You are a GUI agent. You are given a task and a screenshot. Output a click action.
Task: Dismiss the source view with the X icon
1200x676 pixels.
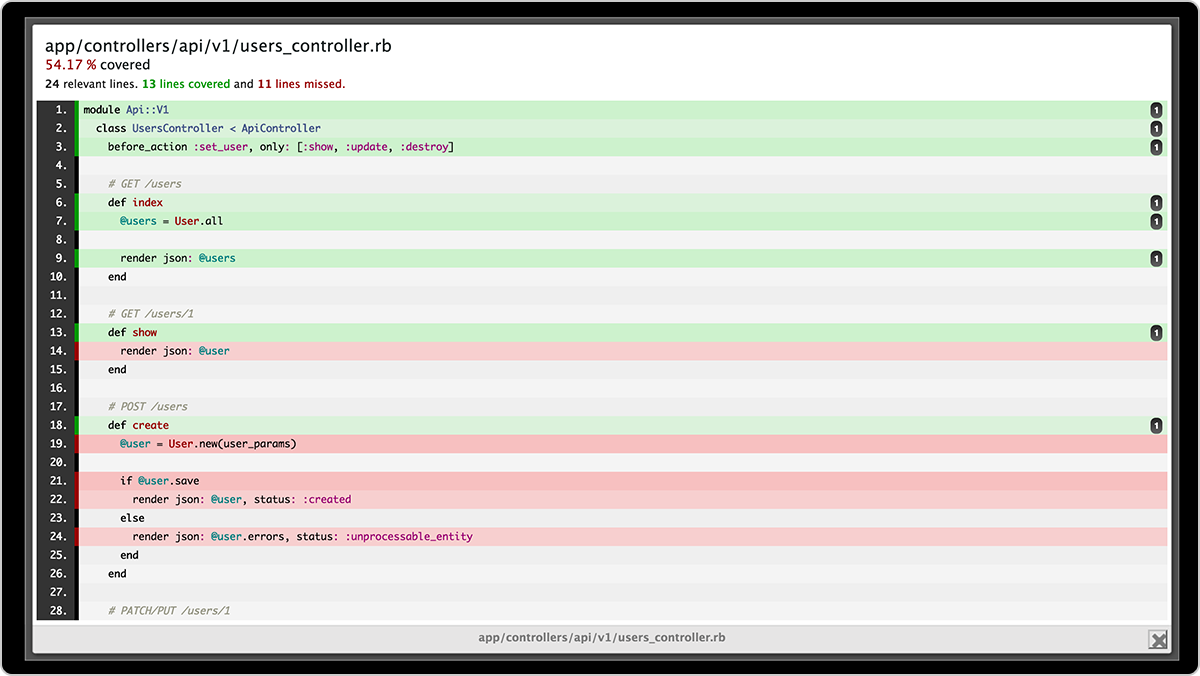pyautogui.click(x=1157, y=639)
